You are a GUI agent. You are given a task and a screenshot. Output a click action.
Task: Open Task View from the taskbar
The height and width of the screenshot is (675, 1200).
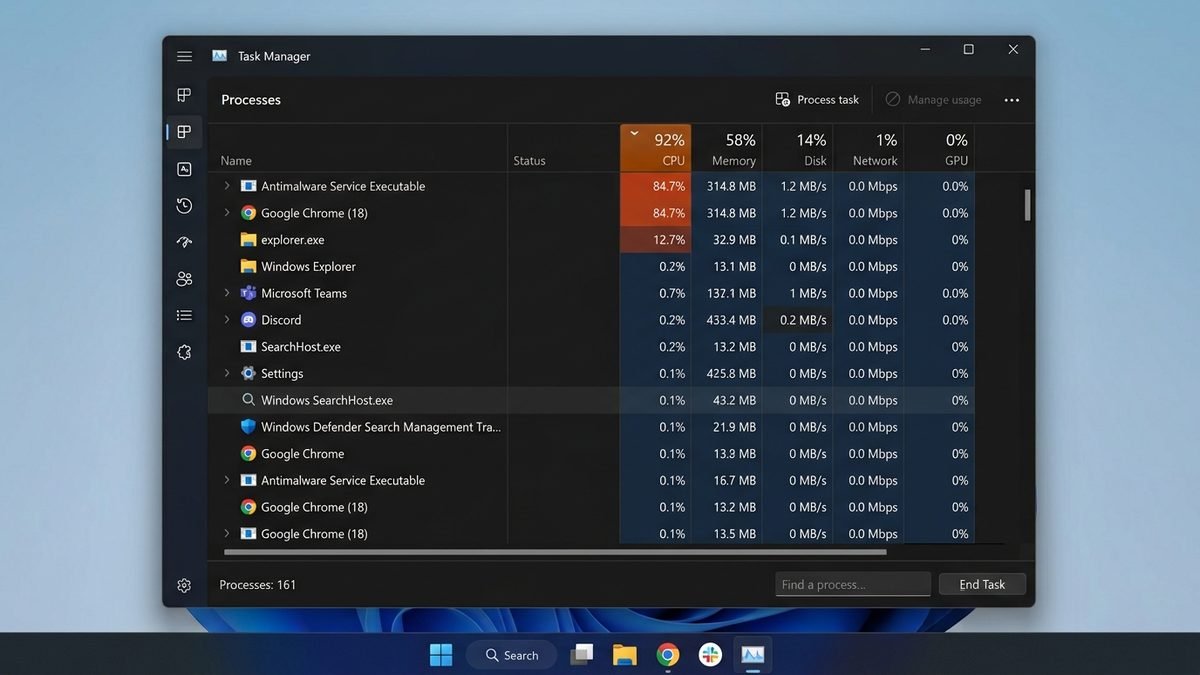tap(582, 655)
